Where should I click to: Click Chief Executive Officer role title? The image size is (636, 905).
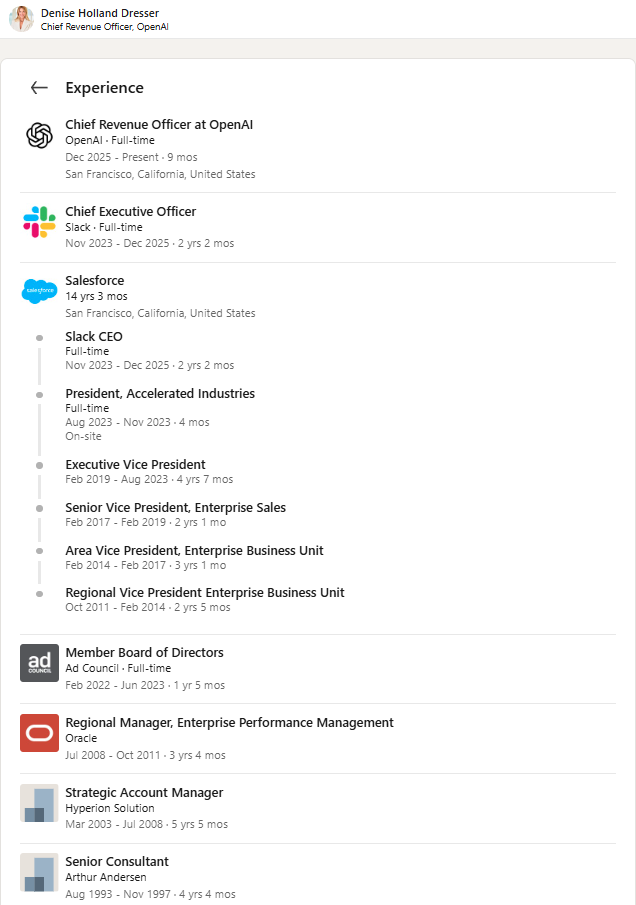pos(130,212)
